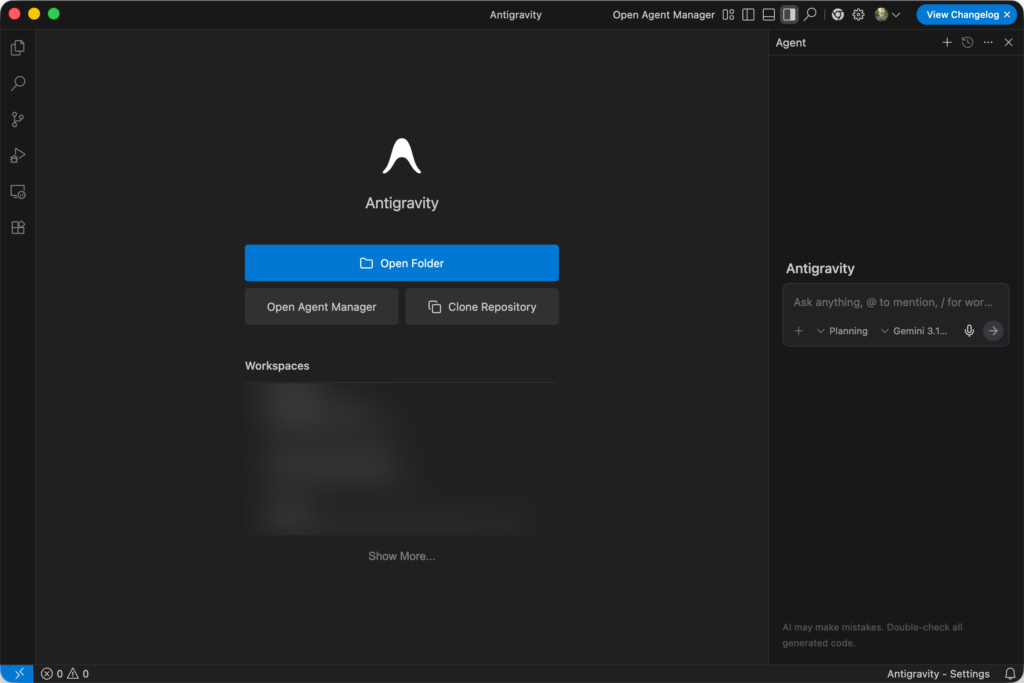The width and height of the screenshot is (1024, 683).
Task: Click the blue Open Folder button
Action: (x=401, y=263)
